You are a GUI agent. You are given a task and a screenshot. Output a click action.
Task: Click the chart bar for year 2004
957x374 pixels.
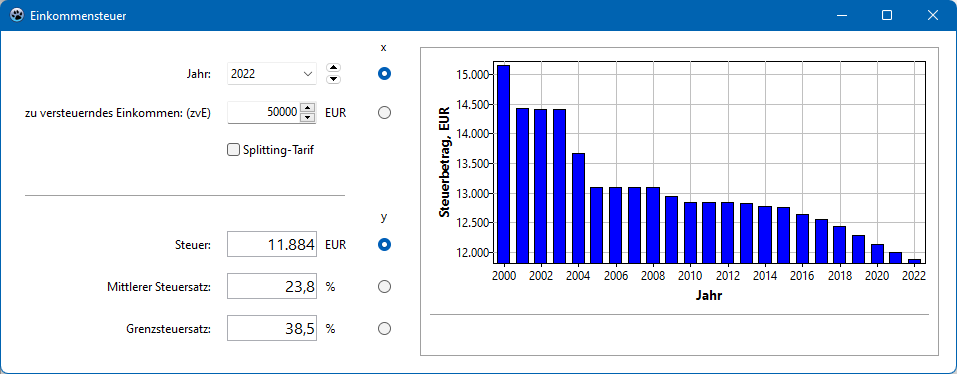tap(579, 208)
